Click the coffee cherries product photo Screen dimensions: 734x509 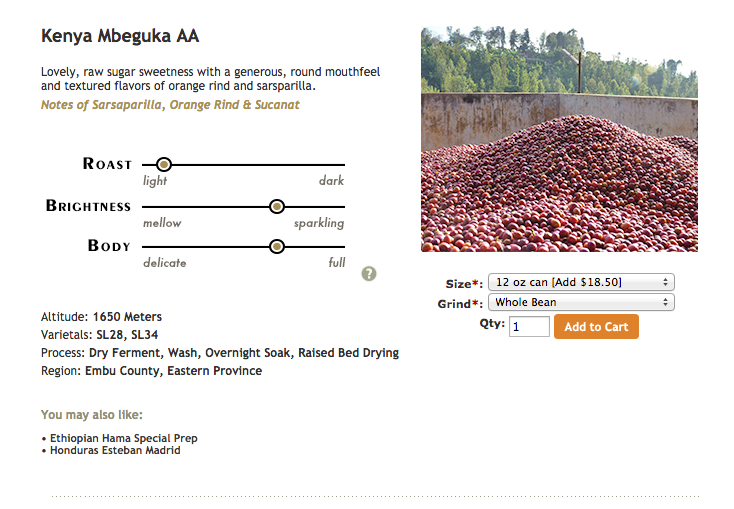[559, 139]
